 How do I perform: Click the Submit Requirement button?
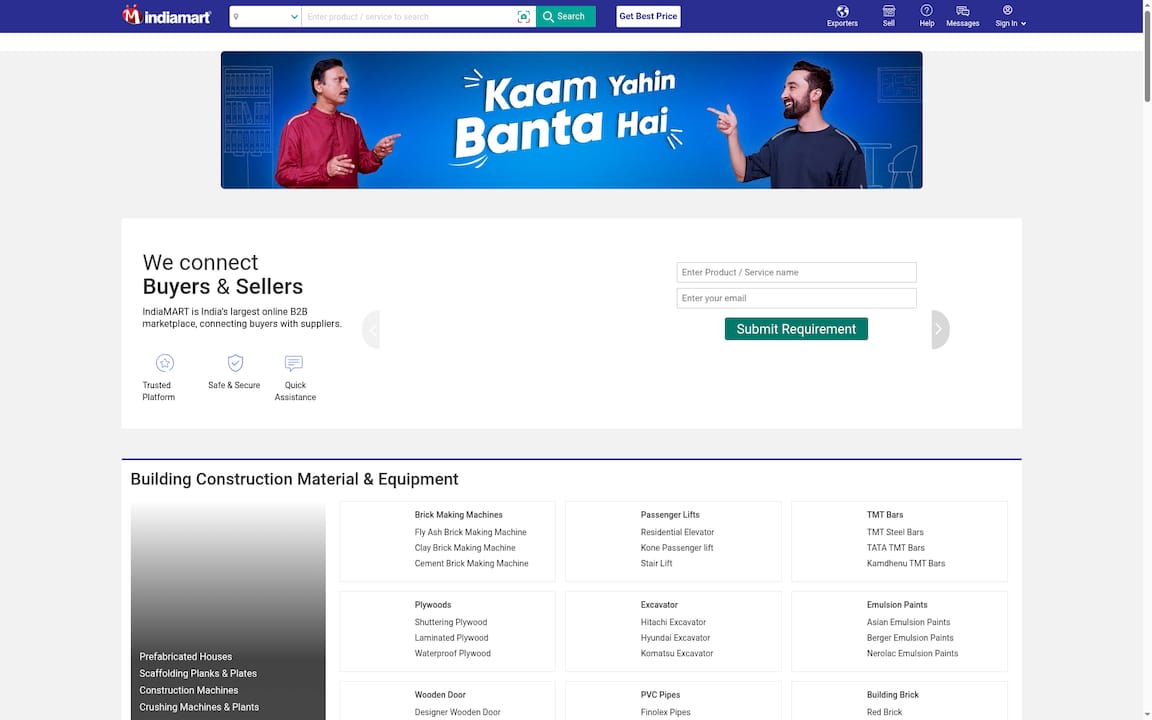[796, 329]
